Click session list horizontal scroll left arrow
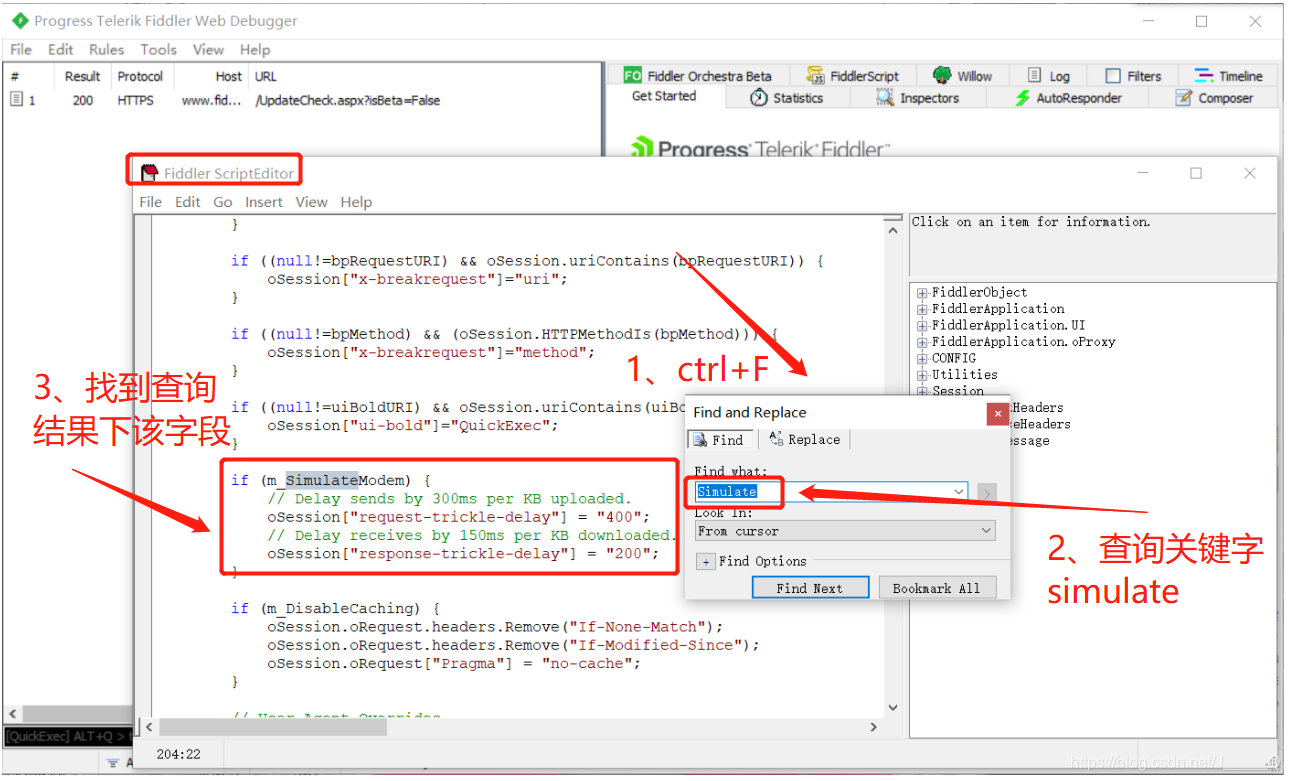Viewport: 1290px width, 781px height. [13, 713]
